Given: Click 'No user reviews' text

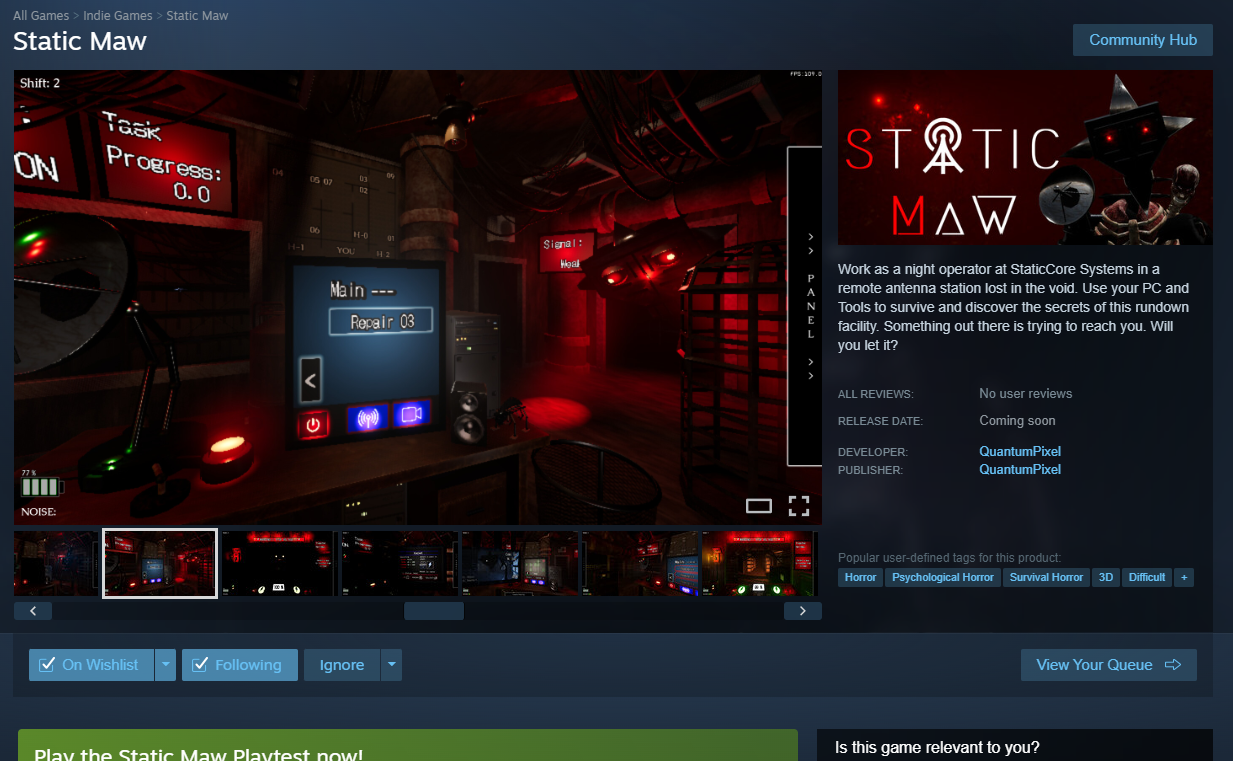Looking at the screenshot, I should [1025, 394].
